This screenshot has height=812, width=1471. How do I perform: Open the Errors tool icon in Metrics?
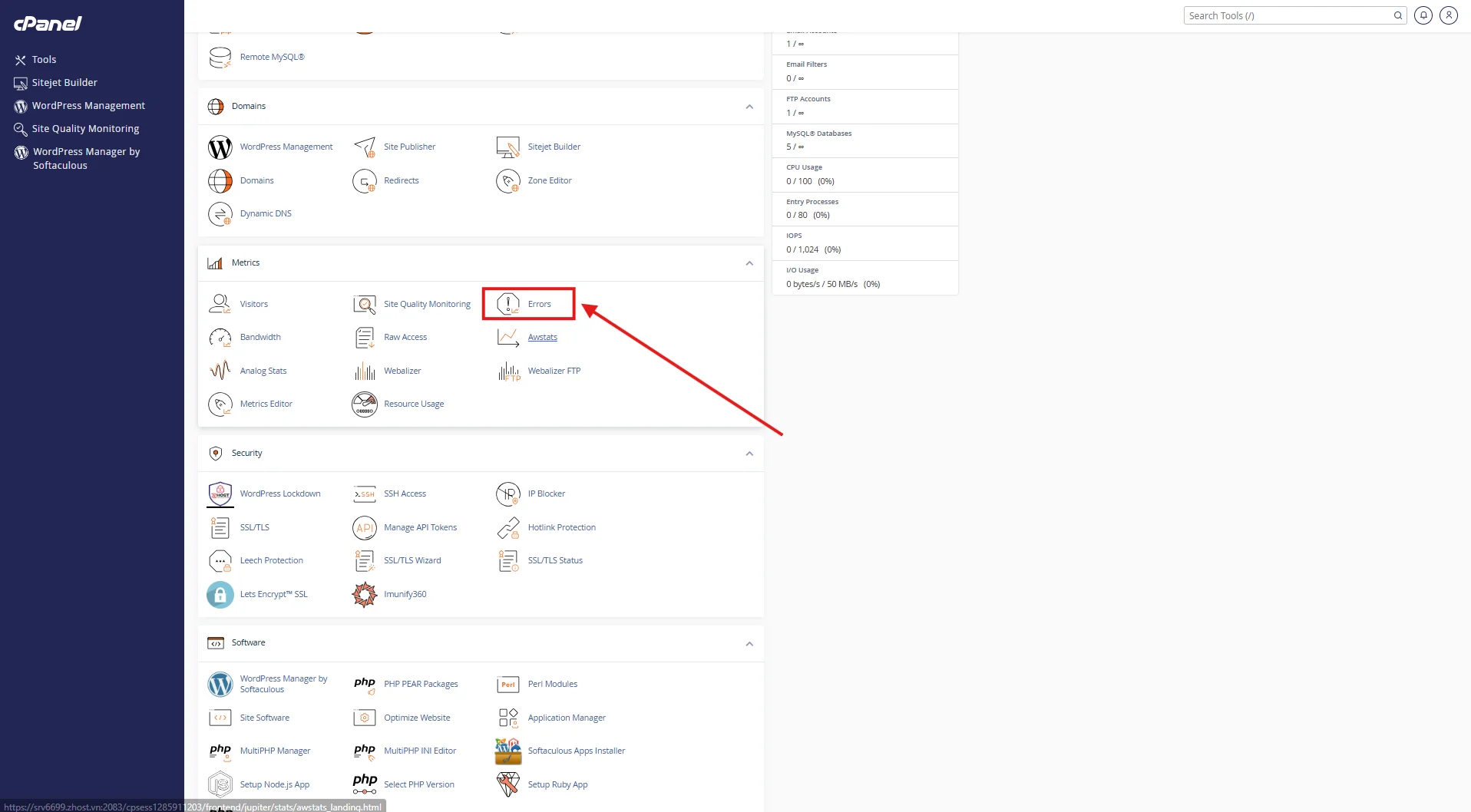point(508,304)
